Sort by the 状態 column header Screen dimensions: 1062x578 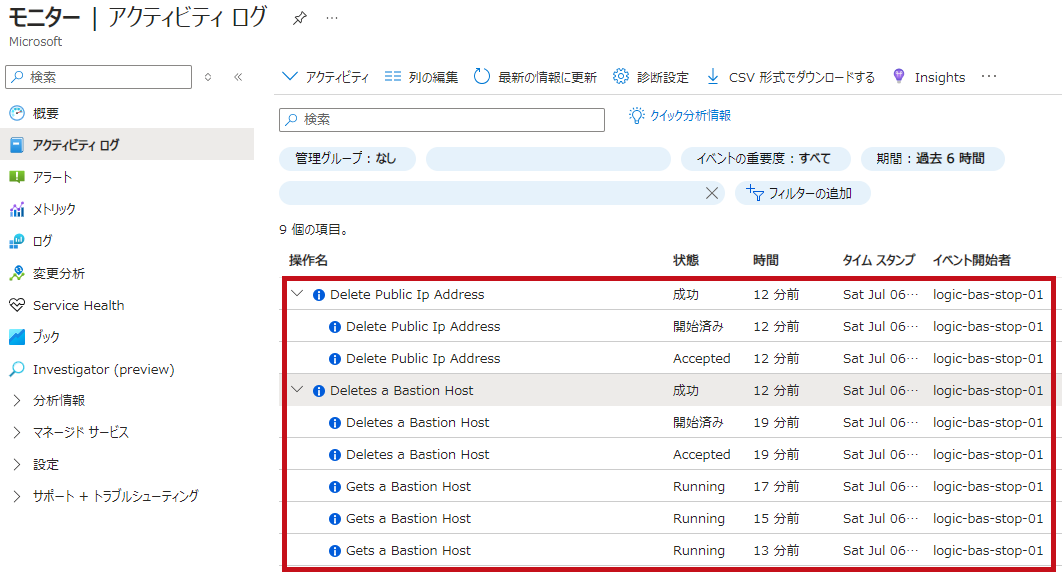pyautogui.click(x=685, y=260)
